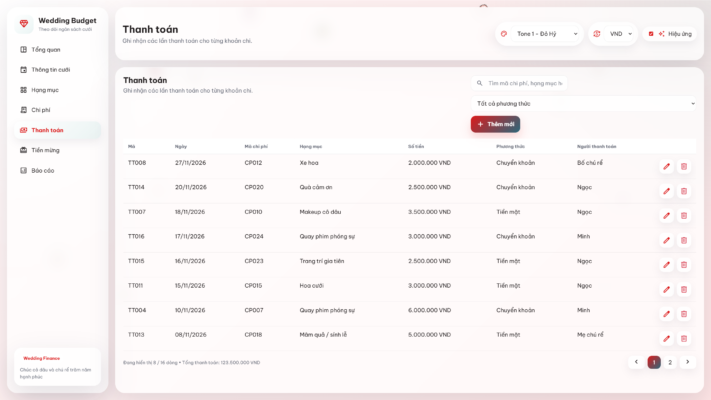Click the Thêm mới button
711x400 pixels.
click(495, 124)
